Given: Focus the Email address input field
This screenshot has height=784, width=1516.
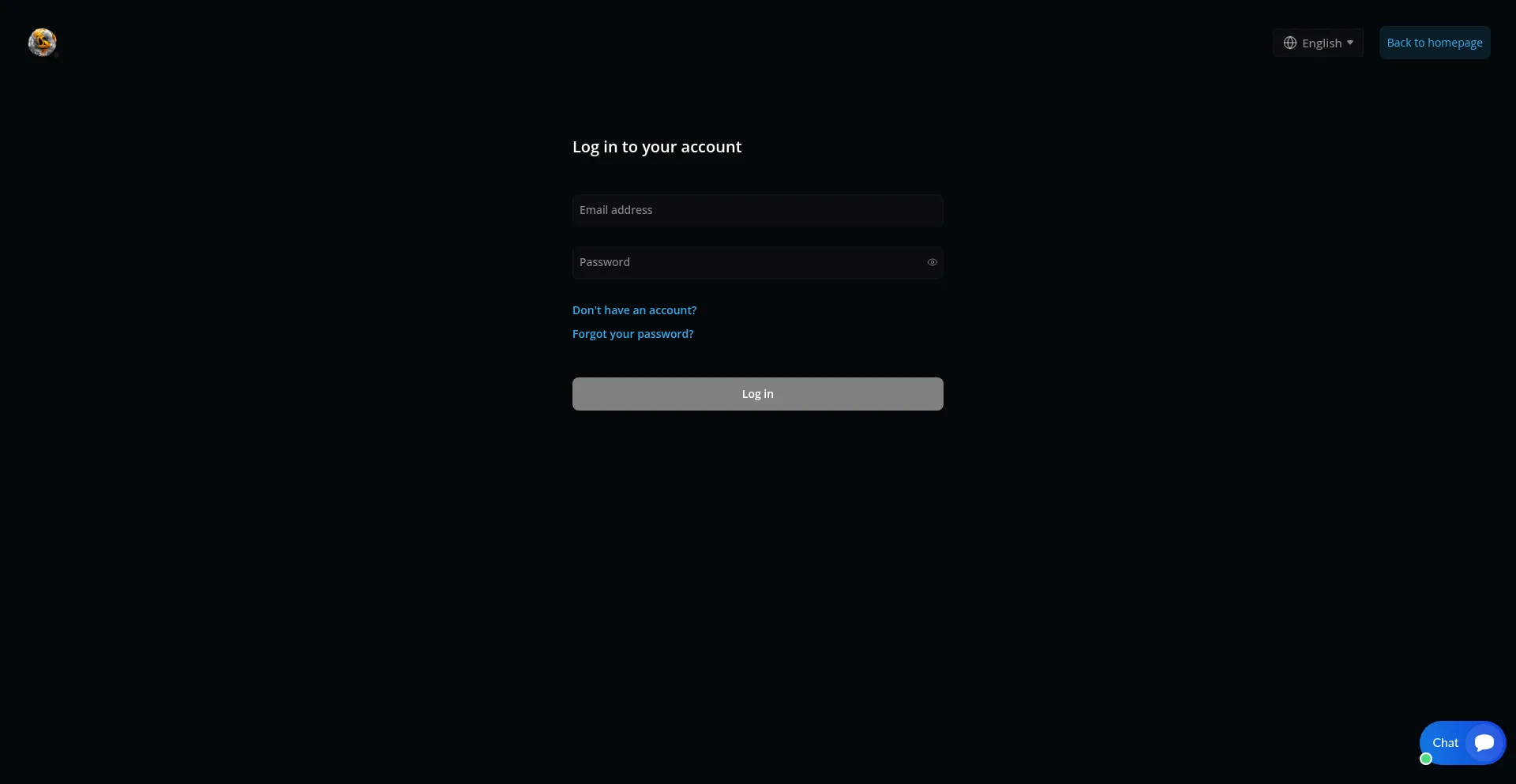Looking at the screenshot, I should pos(758,211).
